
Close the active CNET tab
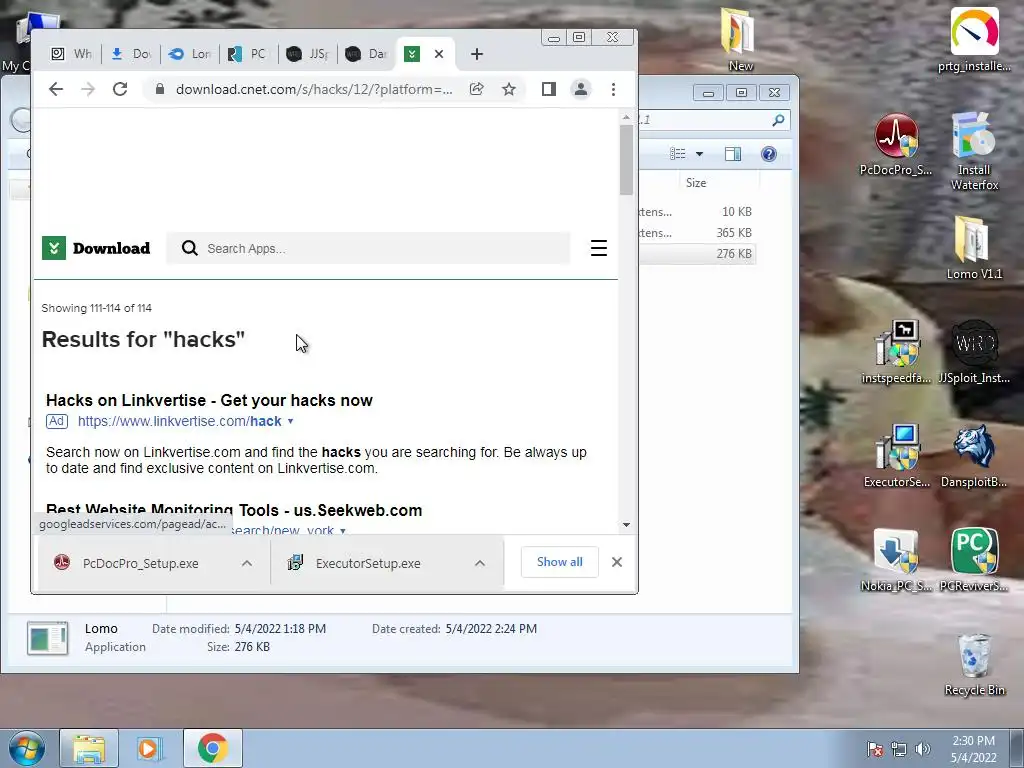tap(439, 54)
